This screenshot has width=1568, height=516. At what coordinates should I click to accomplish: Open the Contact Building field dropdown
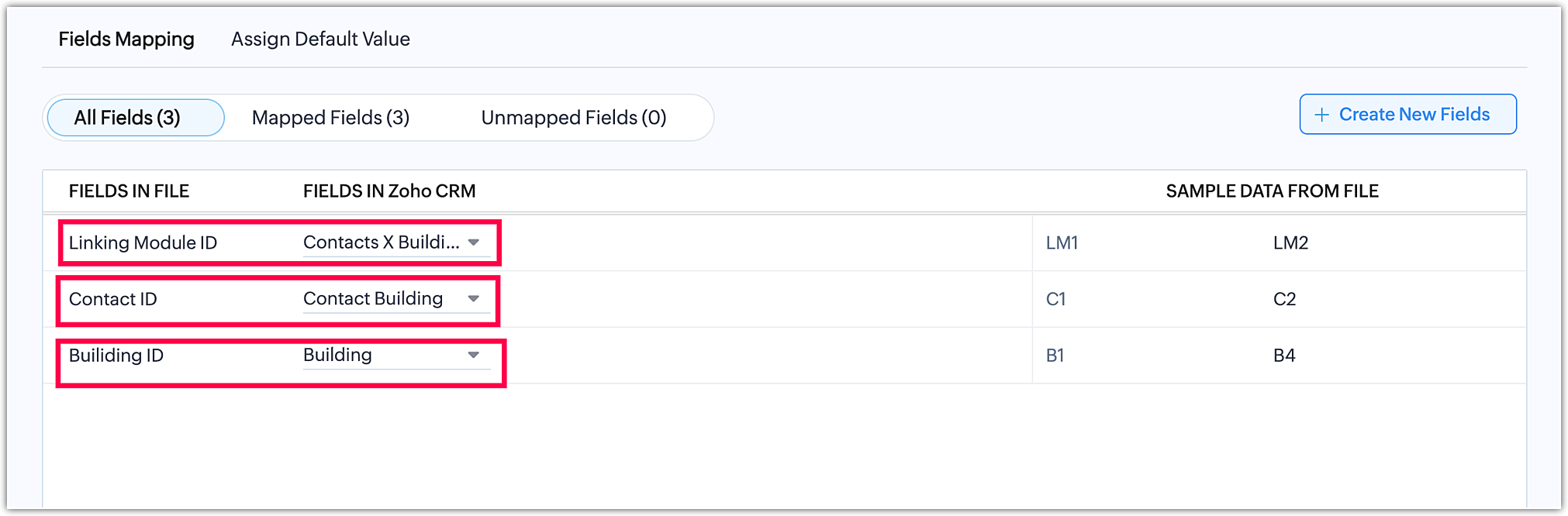(x=473, y=299)
